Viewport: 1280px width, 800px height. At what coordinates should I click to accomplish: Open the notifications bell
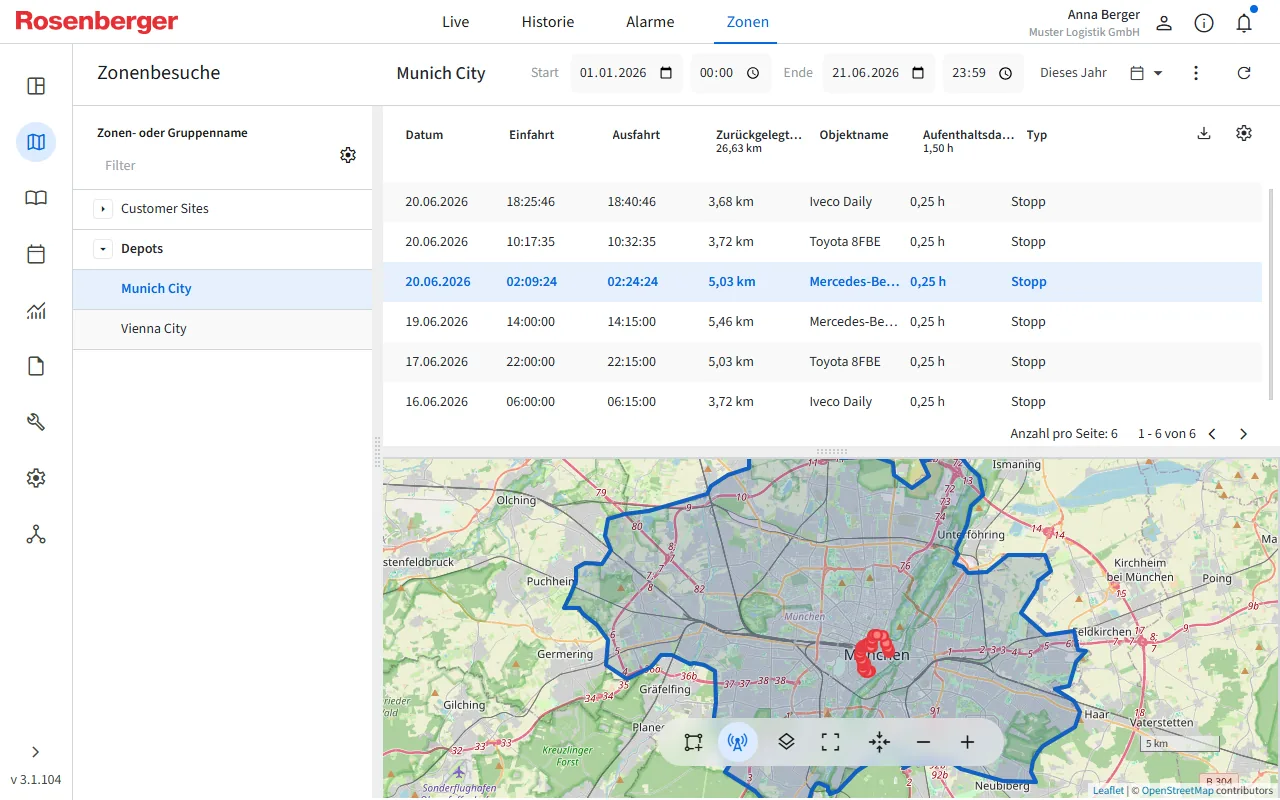tap(1244, 23)
